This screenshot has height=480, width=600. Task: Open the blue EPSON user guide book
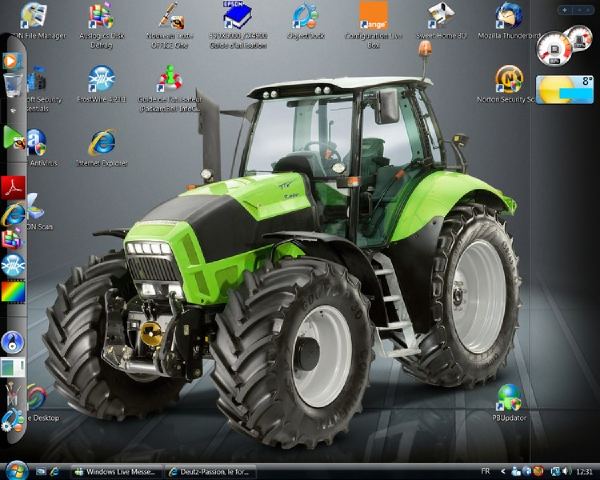point(237,25)
